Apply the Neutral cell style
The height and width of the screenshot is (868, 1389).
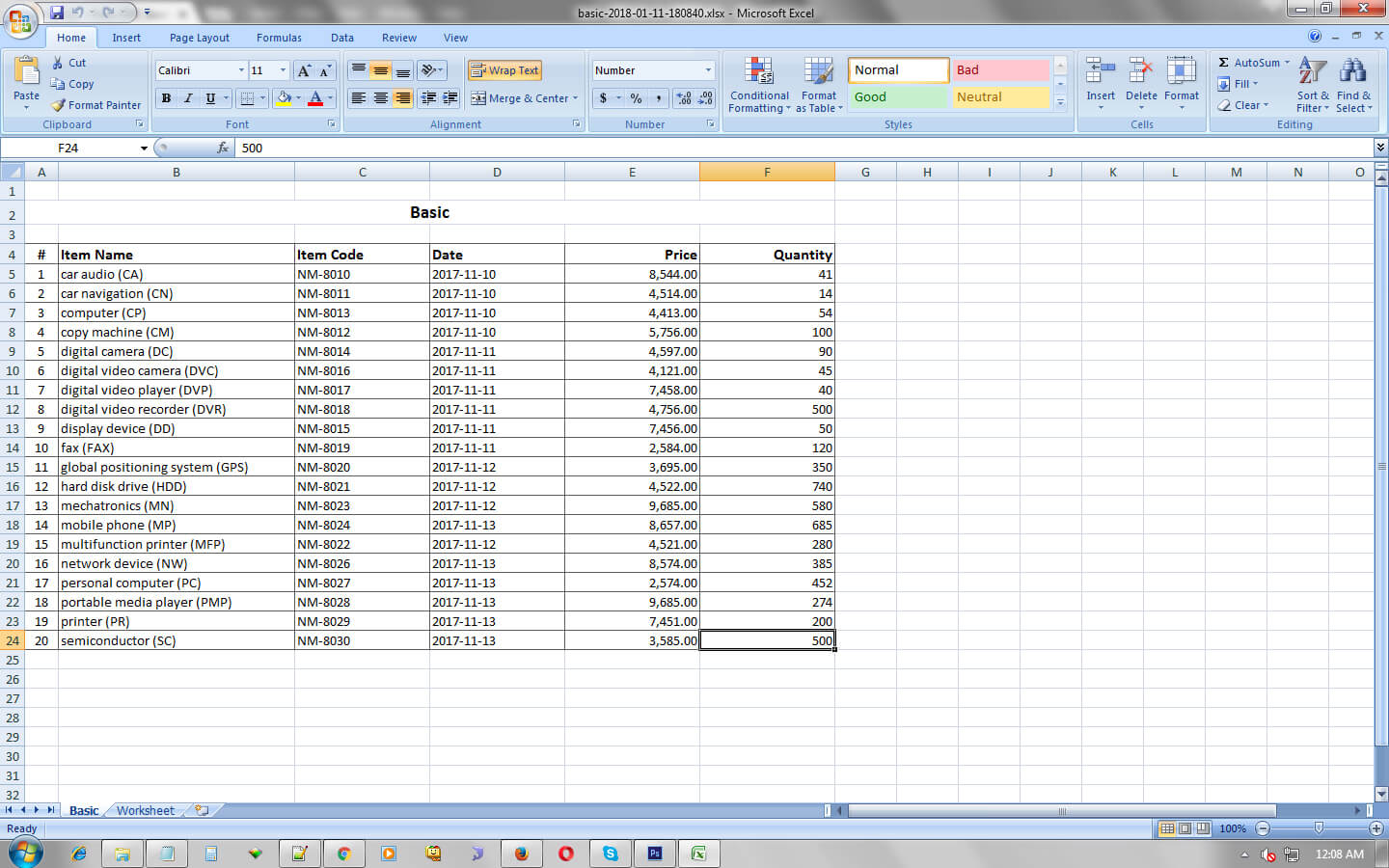(x=1001, y=97)
